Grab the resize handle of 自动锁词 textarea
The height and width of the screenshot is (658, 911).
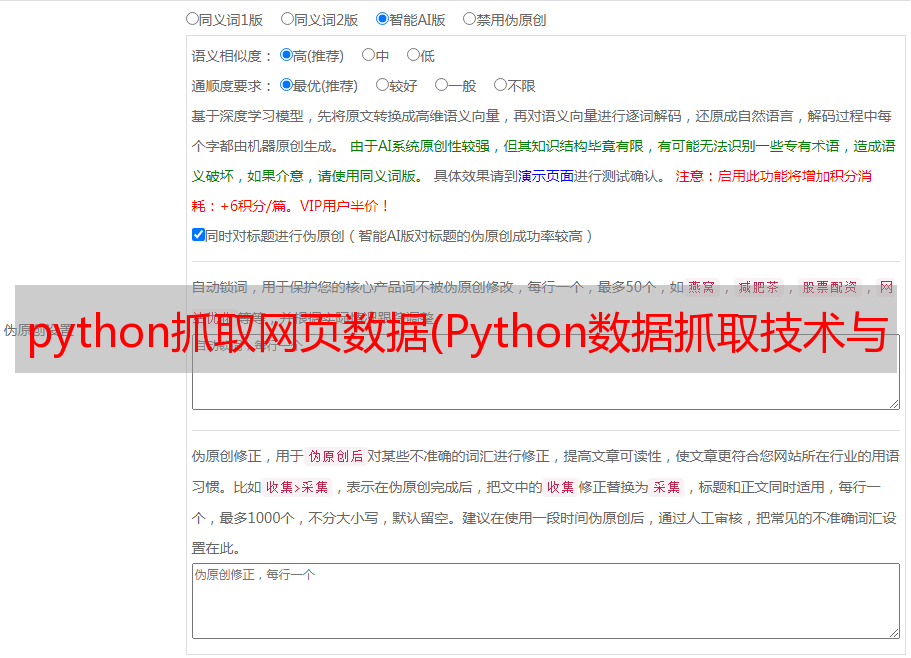[894, 404]
